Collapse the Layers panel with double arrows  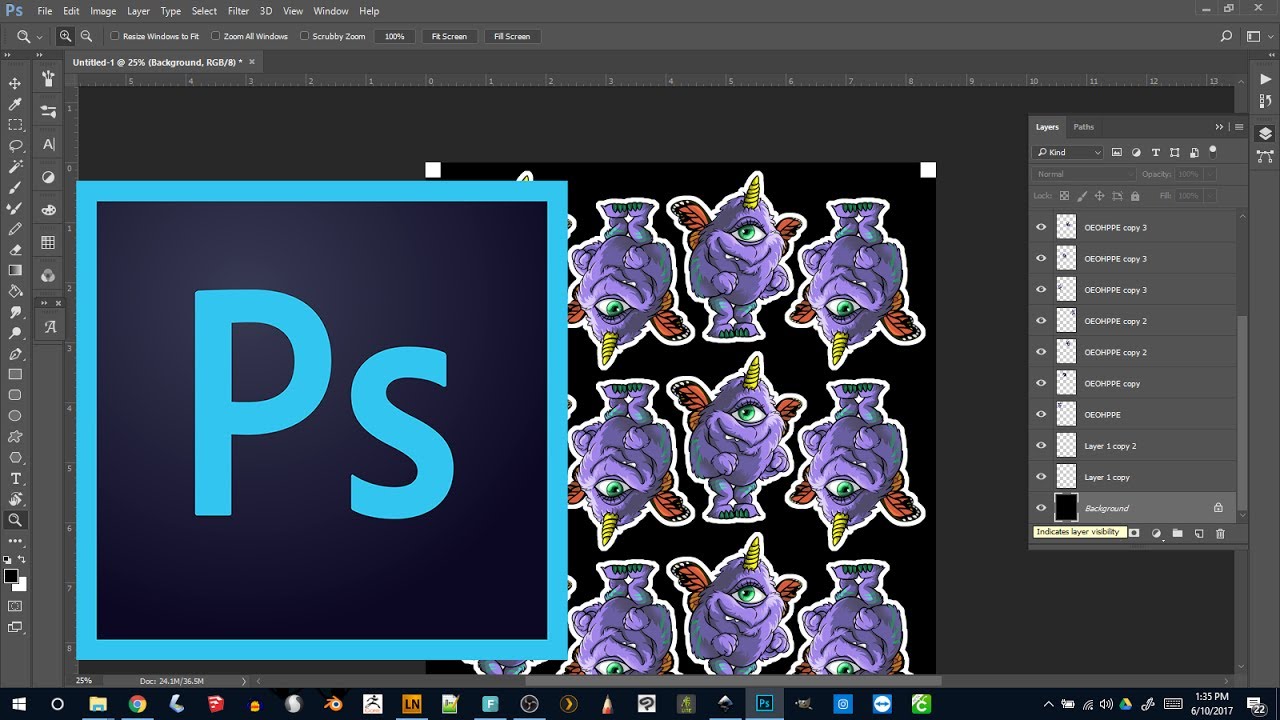[x=1219, y=127]
